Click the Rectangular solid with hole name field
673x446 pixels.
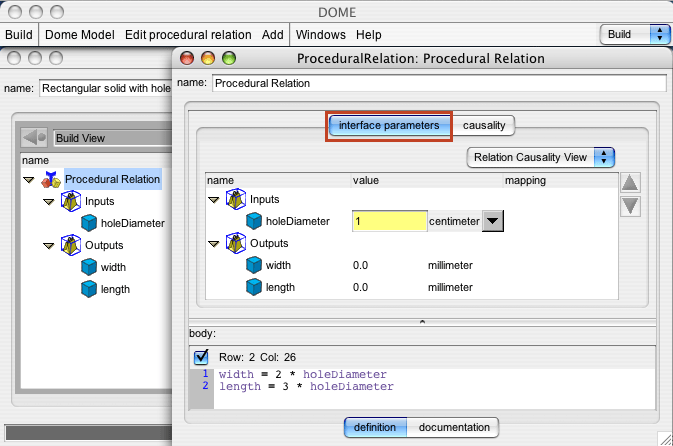point(106,88)
